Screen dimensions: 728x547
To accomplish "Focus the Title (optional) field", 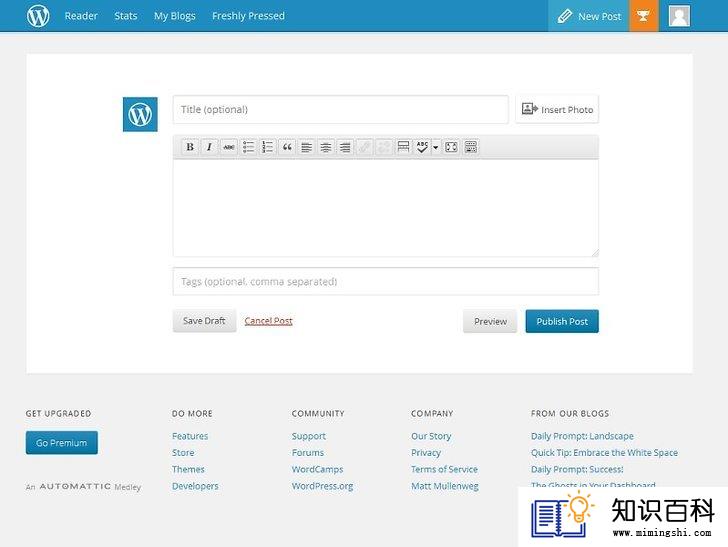I will coord(341,110).
